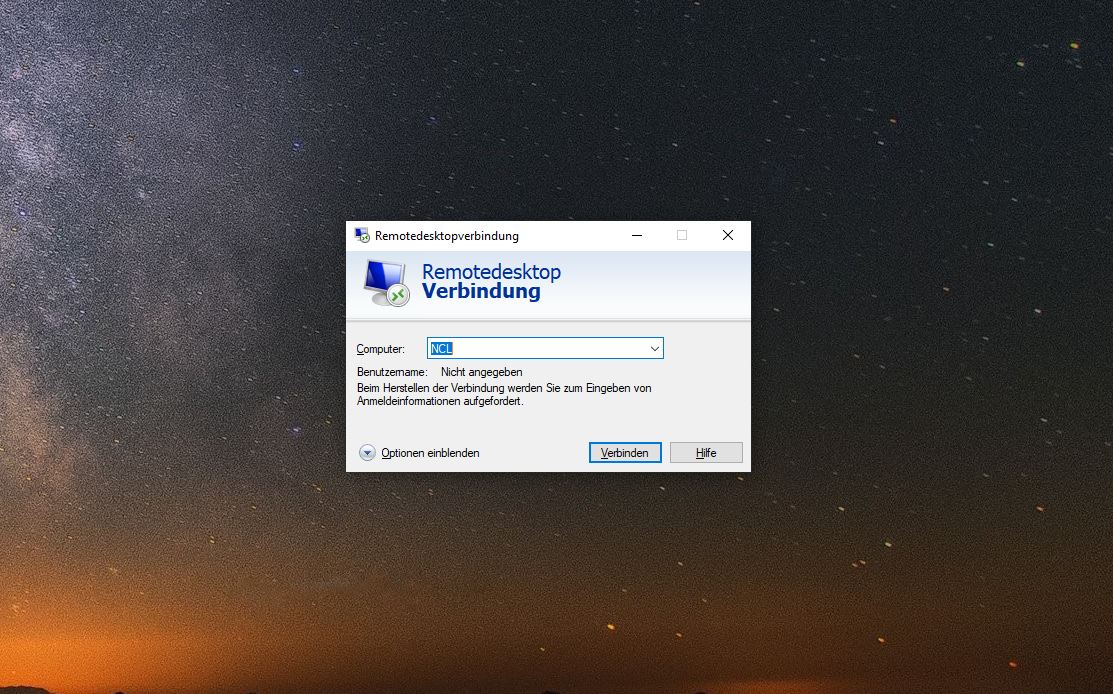Click the Anmeldeinformationen info text
1113x694 pixels.
click(504, 394)
